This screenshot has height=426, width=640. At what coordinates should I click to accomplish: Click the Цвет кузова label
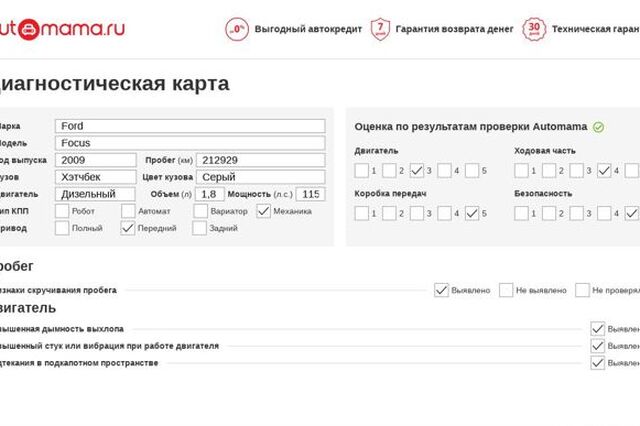tap(167, 177)
